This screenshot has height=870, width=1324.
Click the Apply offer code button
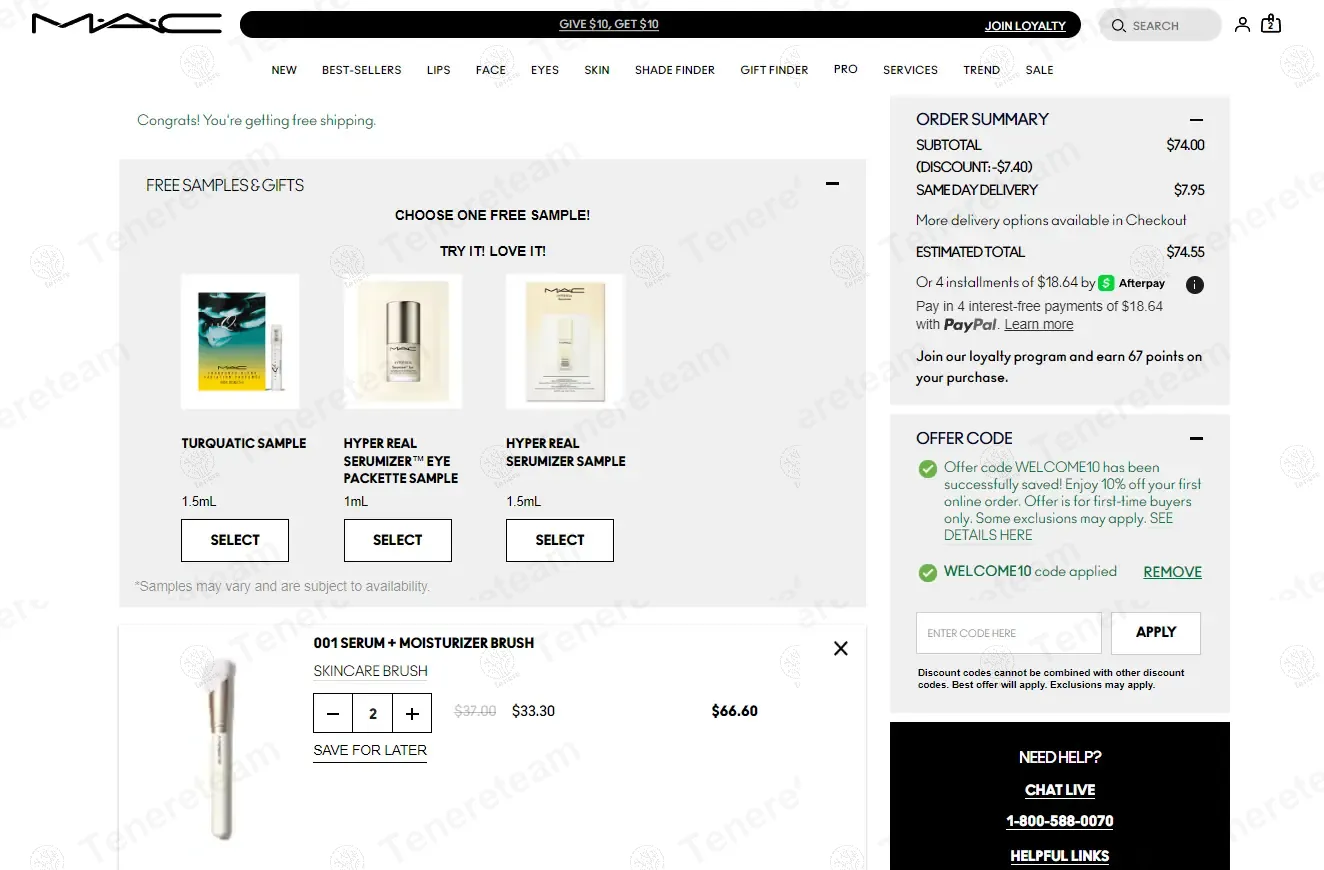pyautogui.click(x=1156, y=633)
